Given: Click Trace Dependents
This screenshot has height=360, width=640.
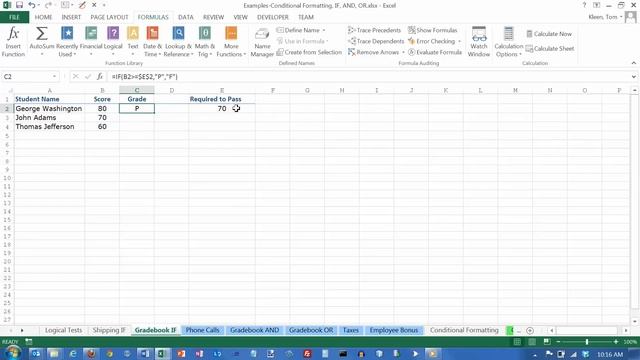Looking at the screenshot, I should [x=376, y=41].
